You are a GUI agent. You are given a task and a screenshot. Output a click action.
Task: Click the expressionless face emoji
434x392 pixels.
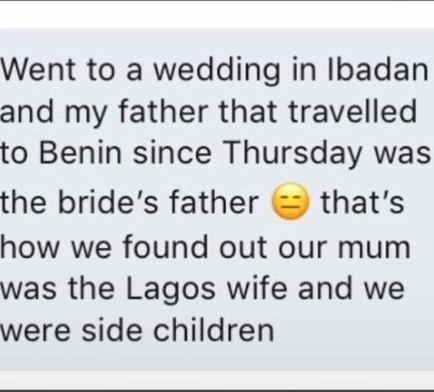[291, 201]
